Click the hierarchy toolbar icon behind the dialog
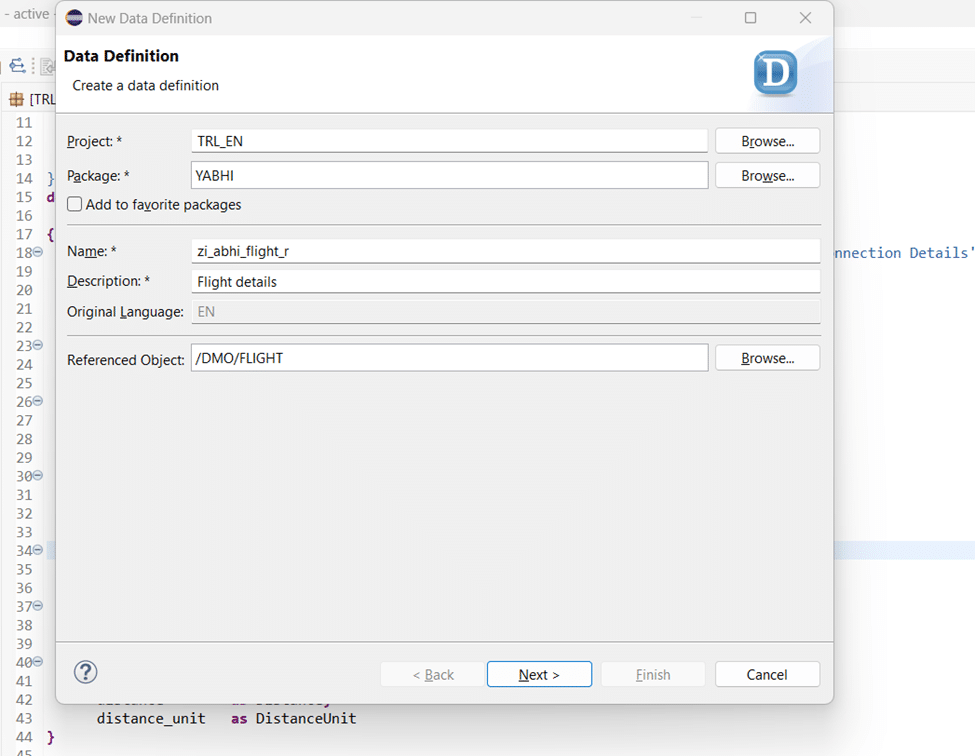 tap(18, 67)
